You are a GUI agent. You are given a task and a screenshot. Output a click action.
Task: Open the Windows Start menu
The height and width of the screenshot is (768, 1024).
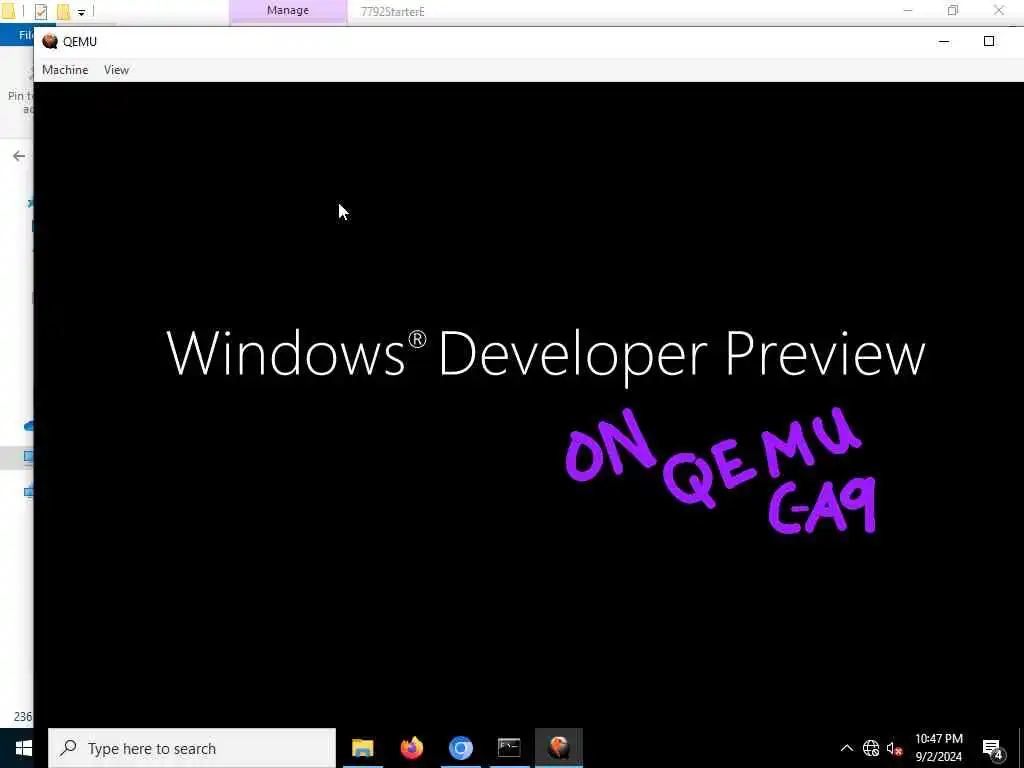[24, 748]
